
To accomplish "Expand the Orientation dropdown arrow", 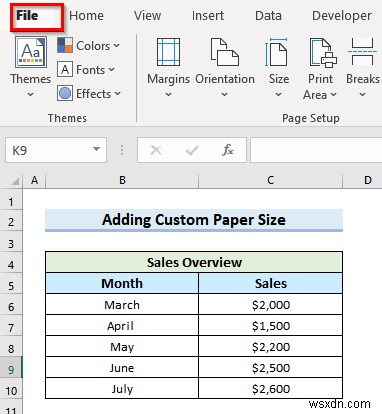I will click(x=225, y=95).
